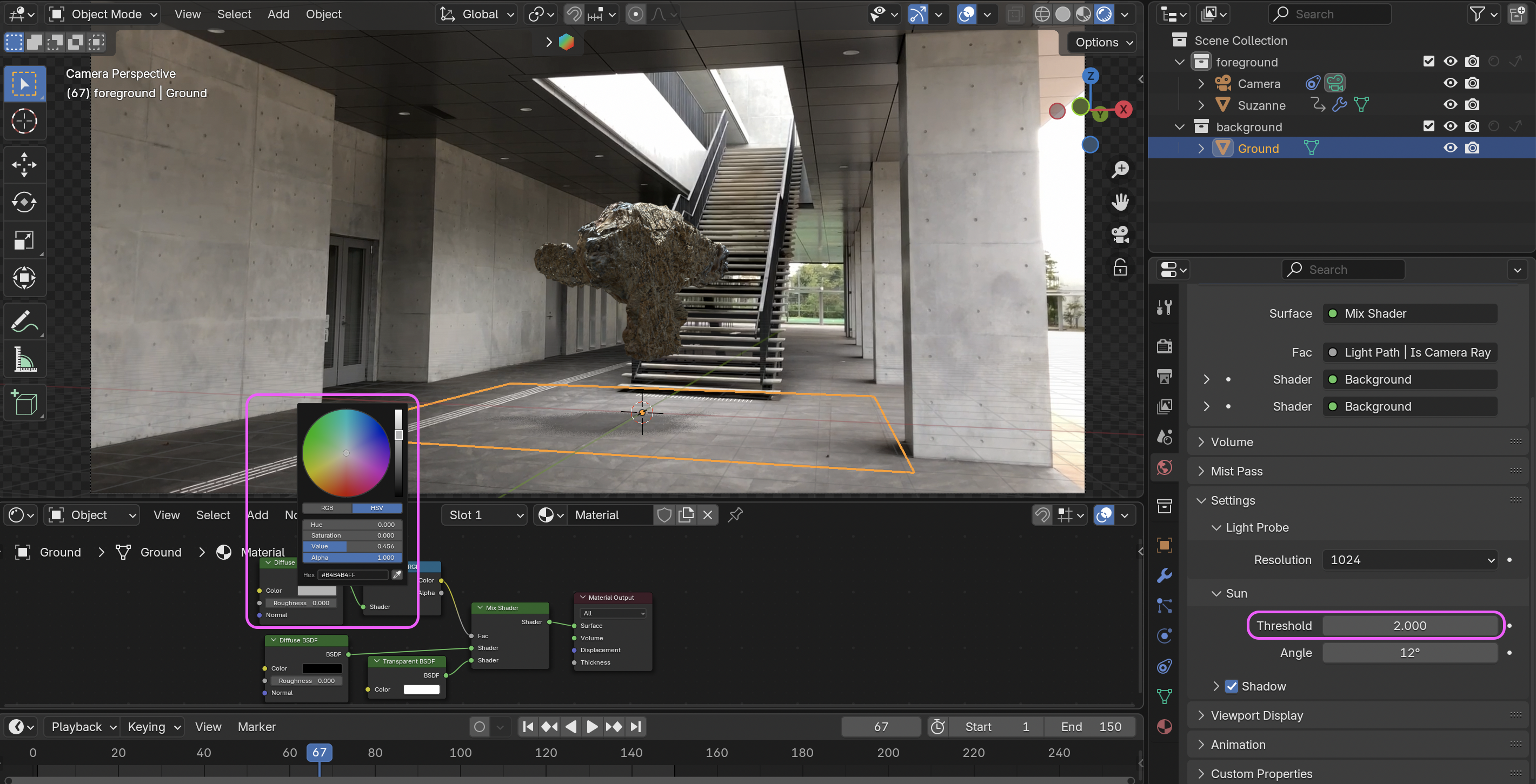Switch the color picker to RGB tab
The image size is (1536, 784).
327,508
